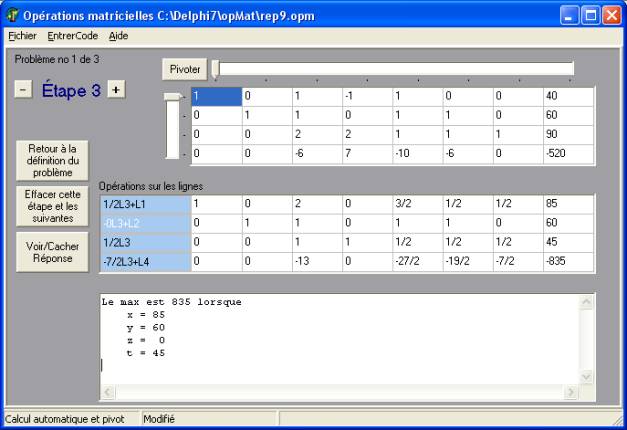Screen dimensions: 627x430
Task: Select the result cell containing -19/2
Action: coord(468,262)
